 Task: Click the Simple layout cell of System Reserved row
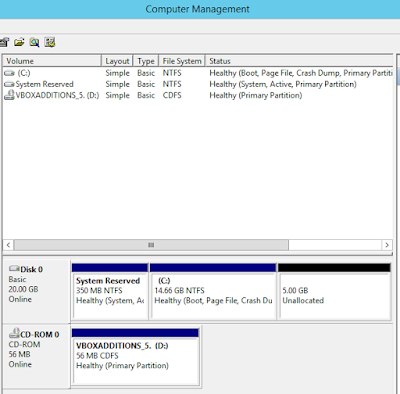tap(117, 84)
